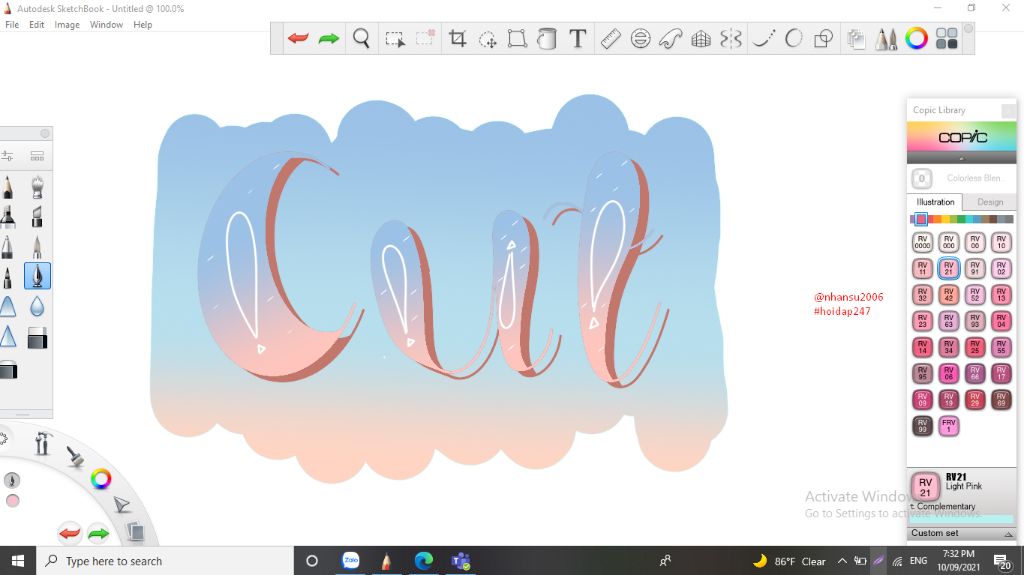This screenshot has height=575, width=1024.
Task: Click the lagoon current pink color dot
Action: pyautogui.click(x=12, y=501)
